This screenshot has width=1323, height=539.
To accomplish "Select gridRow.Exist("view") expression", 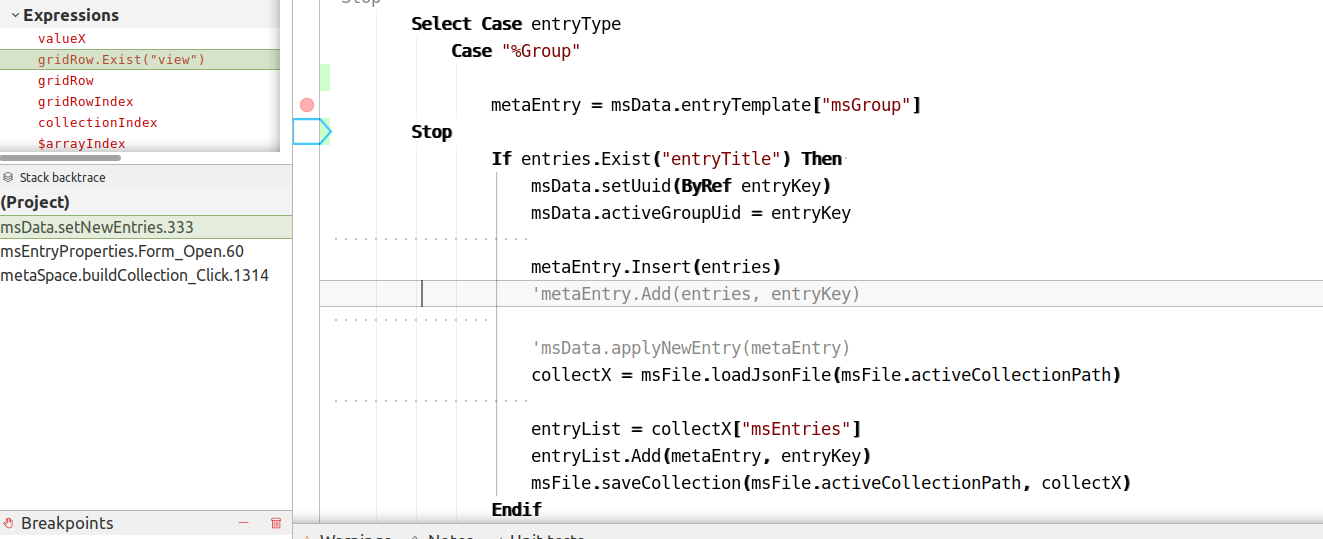I will 121,60.
